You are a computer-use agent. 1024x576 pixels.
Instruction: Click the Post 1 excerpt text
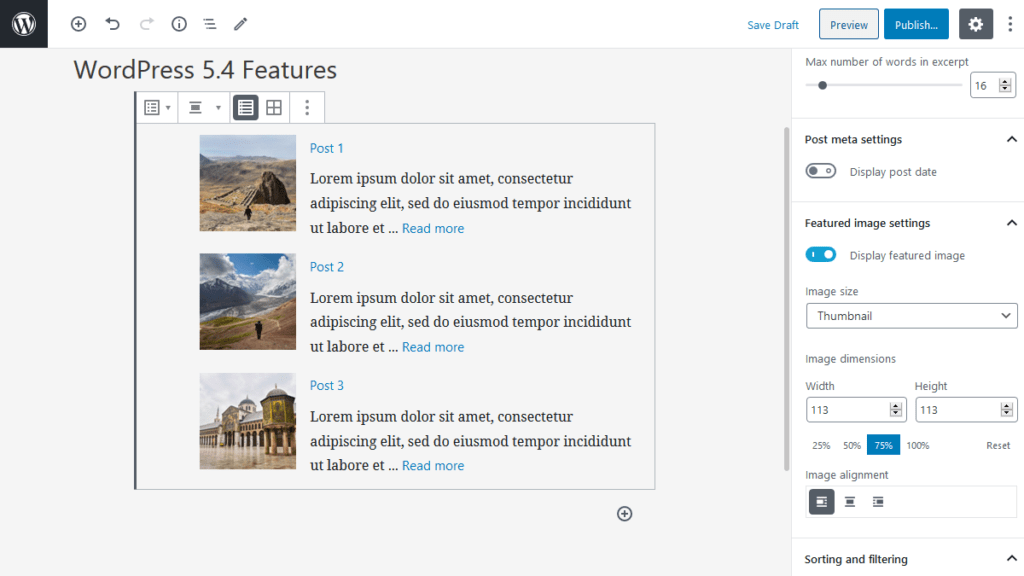coord(470,203)
